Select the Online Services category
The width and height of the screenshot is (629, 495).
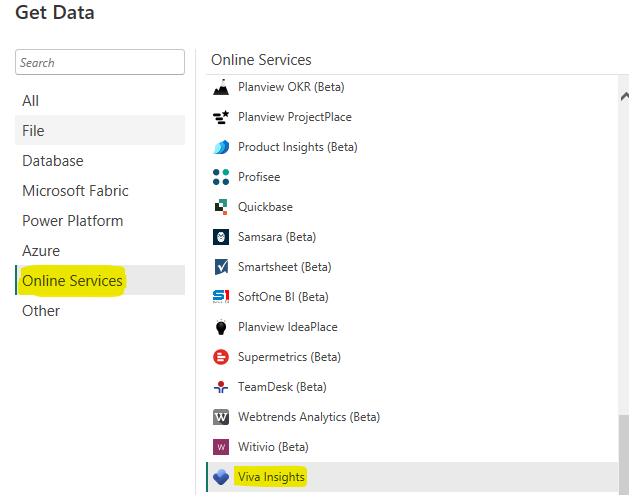[100, 280]
